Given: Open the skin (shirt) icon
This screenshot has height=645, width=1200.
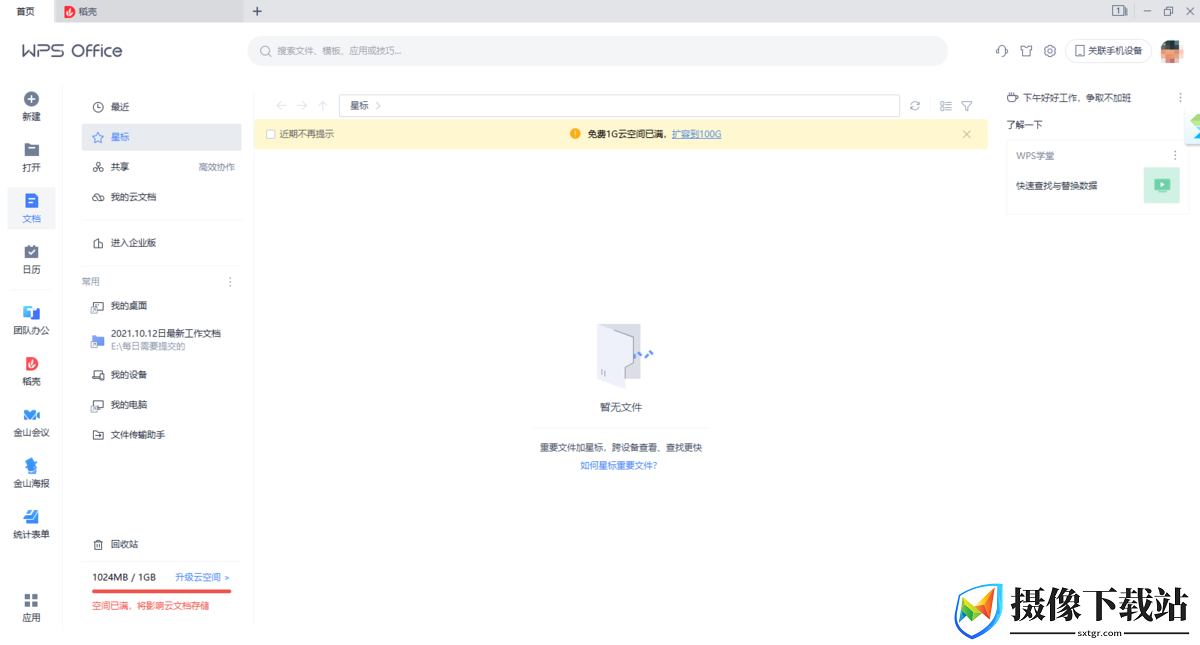Looking at the screenshot, I should tap(1026, 51).
